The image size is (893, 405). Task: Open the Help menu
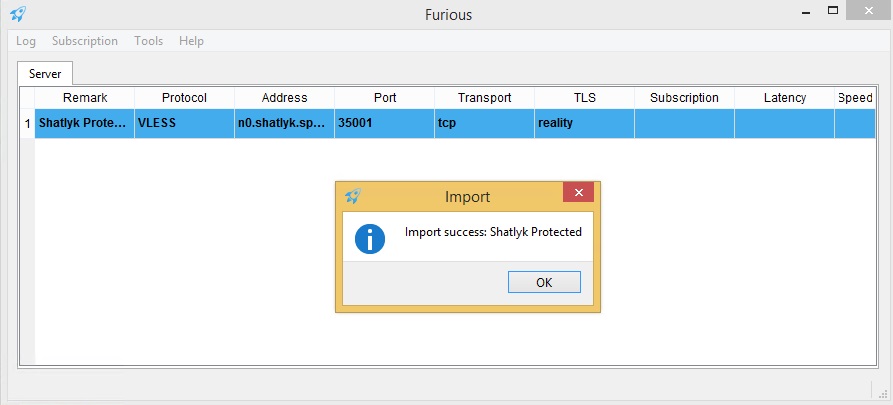pyautogui.click(x=191, y=41)
